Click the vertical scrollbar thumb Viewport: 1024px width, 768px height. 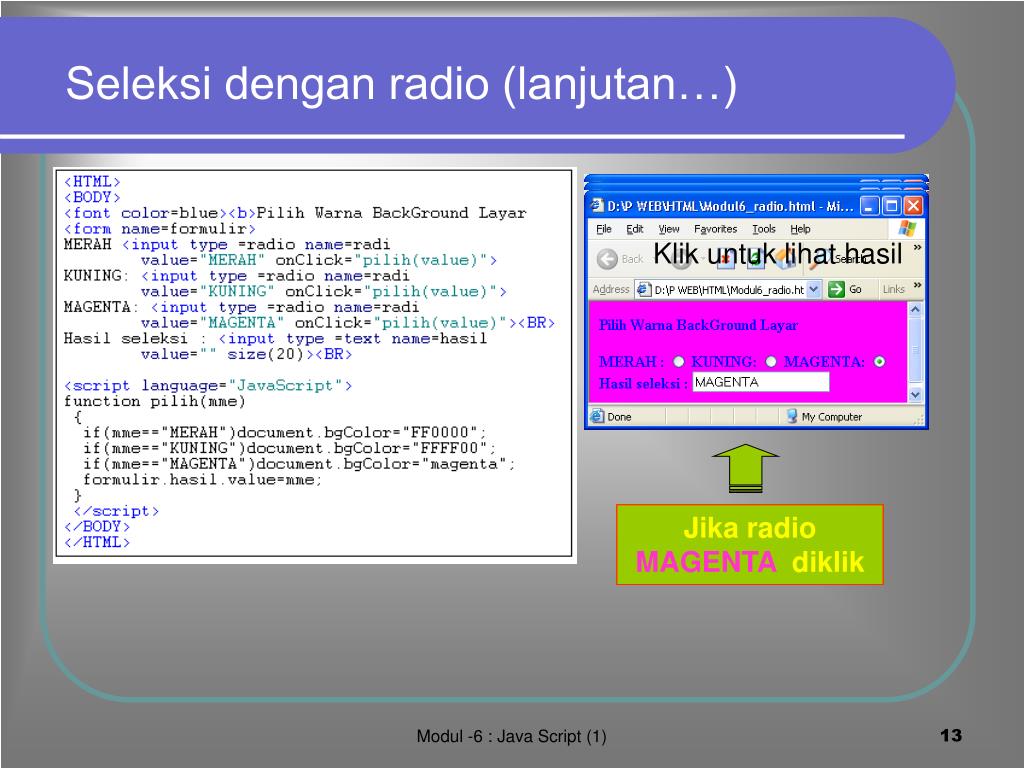pos(915,351)
